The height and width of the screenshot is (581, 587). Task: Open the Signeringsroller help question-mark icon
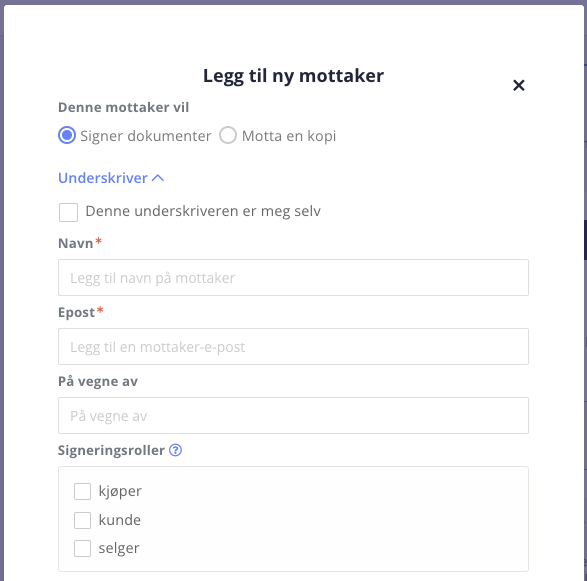coord(175,450)
